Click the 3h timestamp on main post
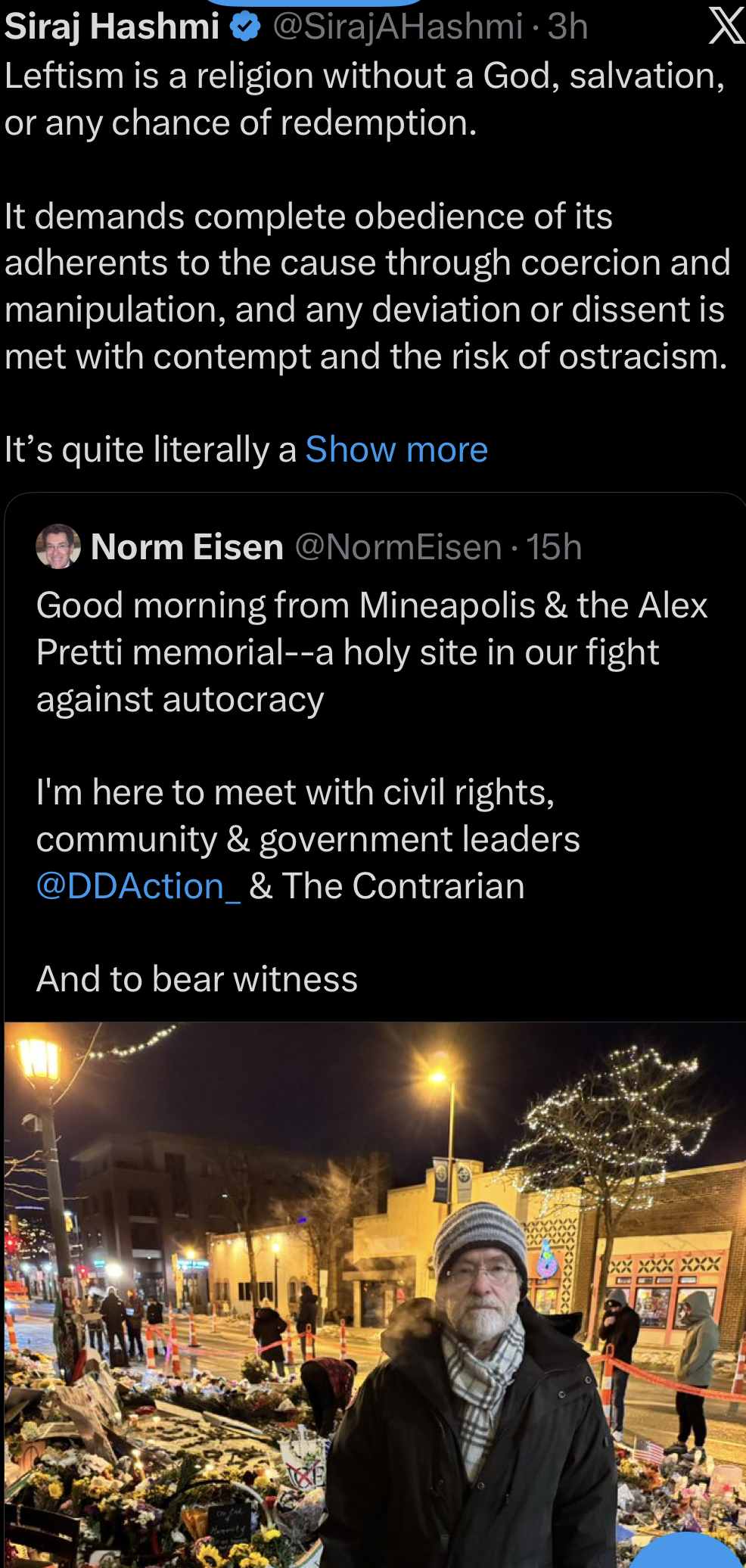This screenshot has height=1568, width=746. (567, 27)
